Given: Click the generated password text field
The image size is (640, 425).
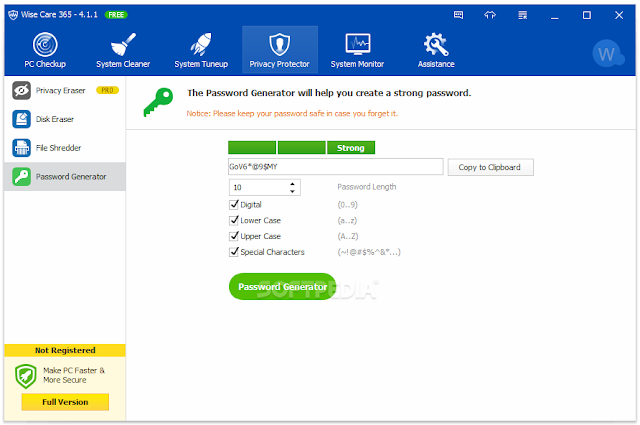Looking at the screenshot, I should (x=336, y=167).
